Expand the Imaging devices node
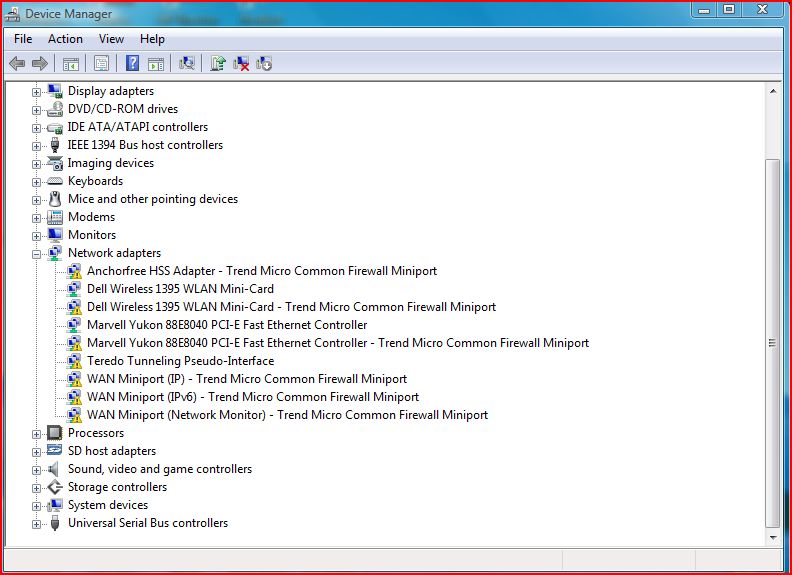The height and width of the screenshot is (575, 792). (36, 164)
